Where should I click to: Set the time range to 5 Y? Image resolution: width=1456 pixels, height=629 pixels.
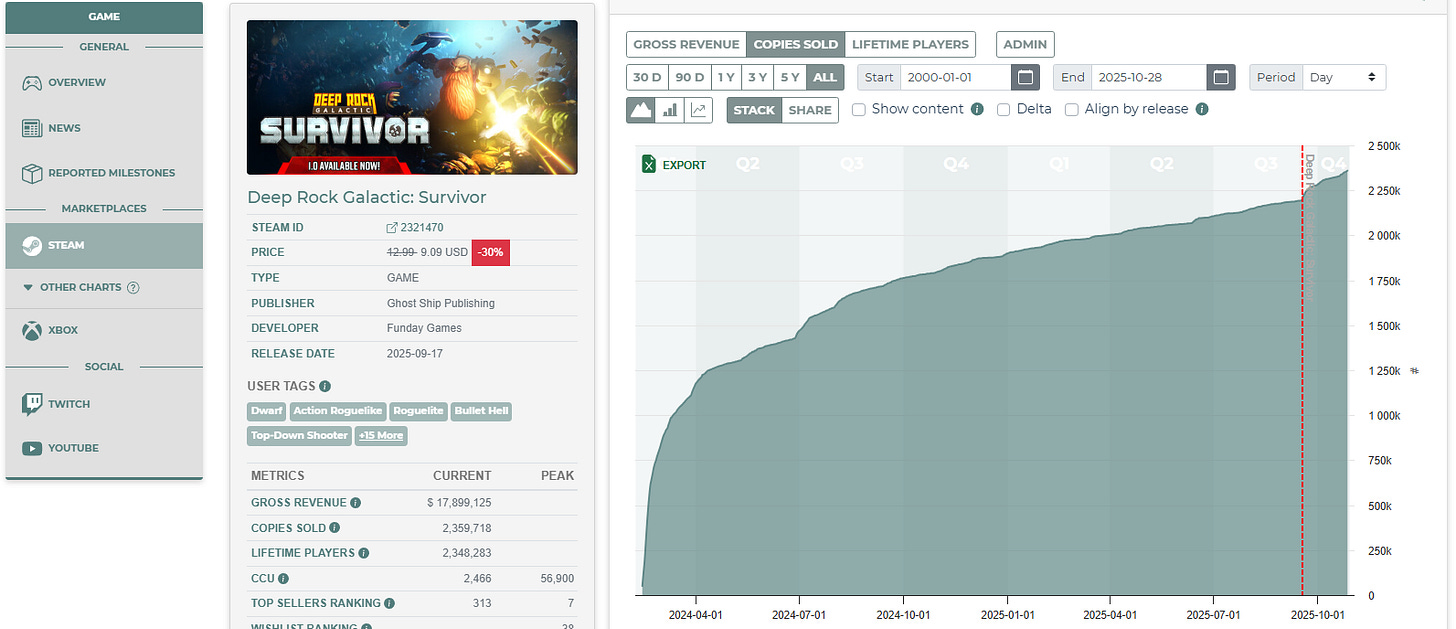789,77
